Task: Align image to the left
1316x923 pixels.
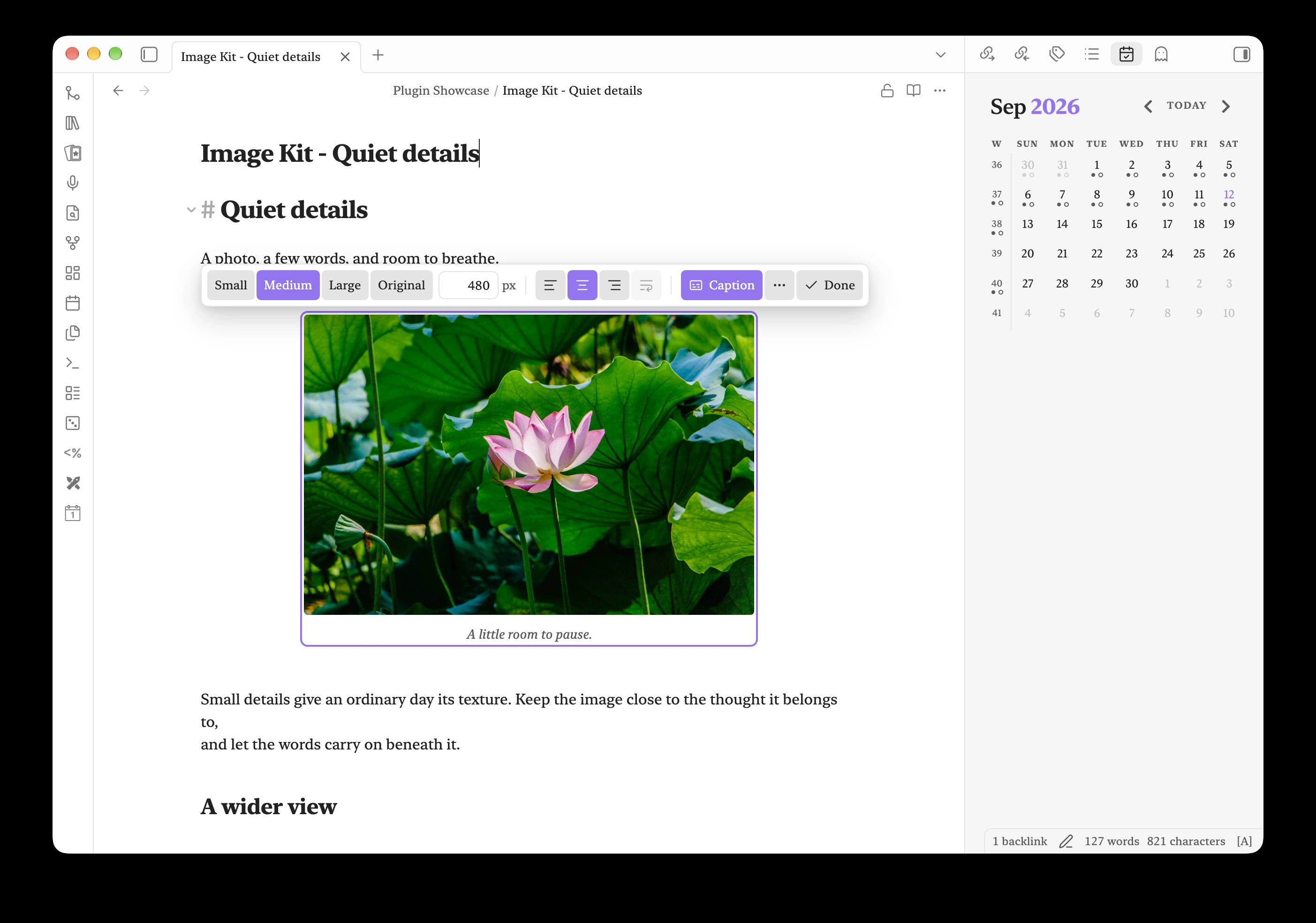Action: (x=550, y=285)
